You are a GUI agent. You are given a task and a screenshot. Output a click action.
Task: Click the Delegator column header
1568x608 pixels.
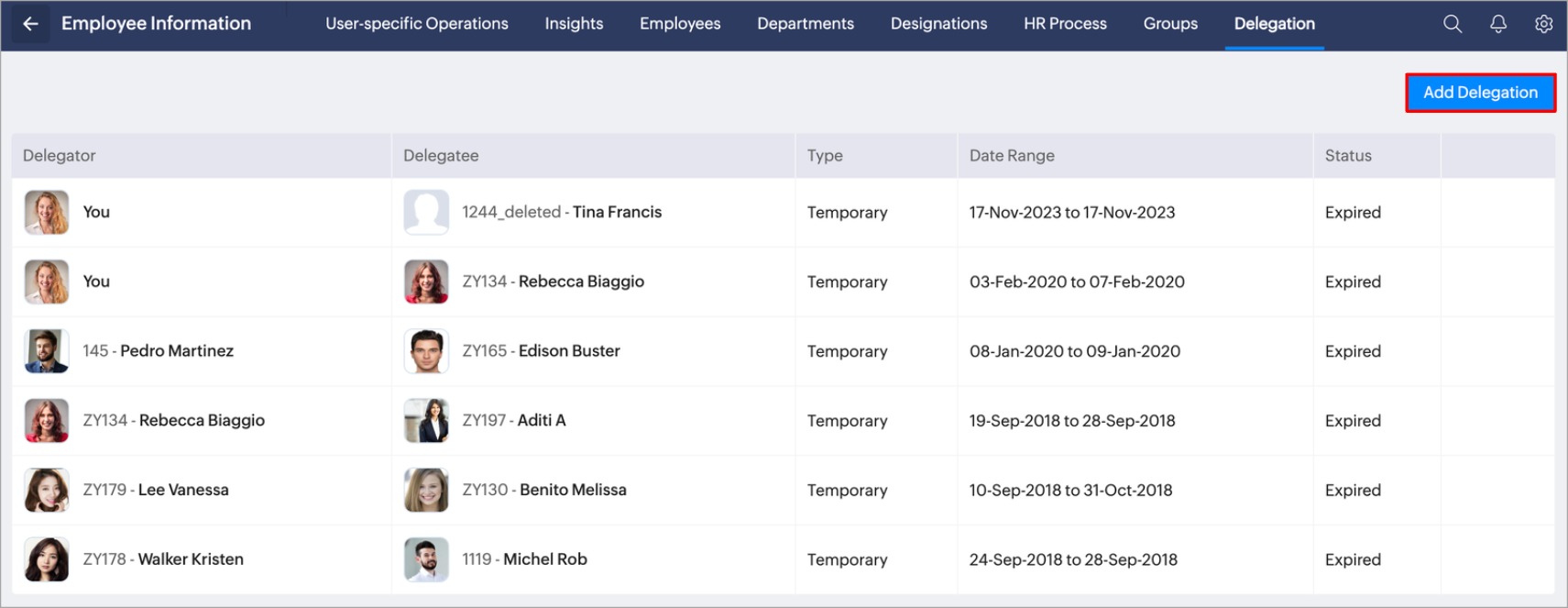[60, 156]
